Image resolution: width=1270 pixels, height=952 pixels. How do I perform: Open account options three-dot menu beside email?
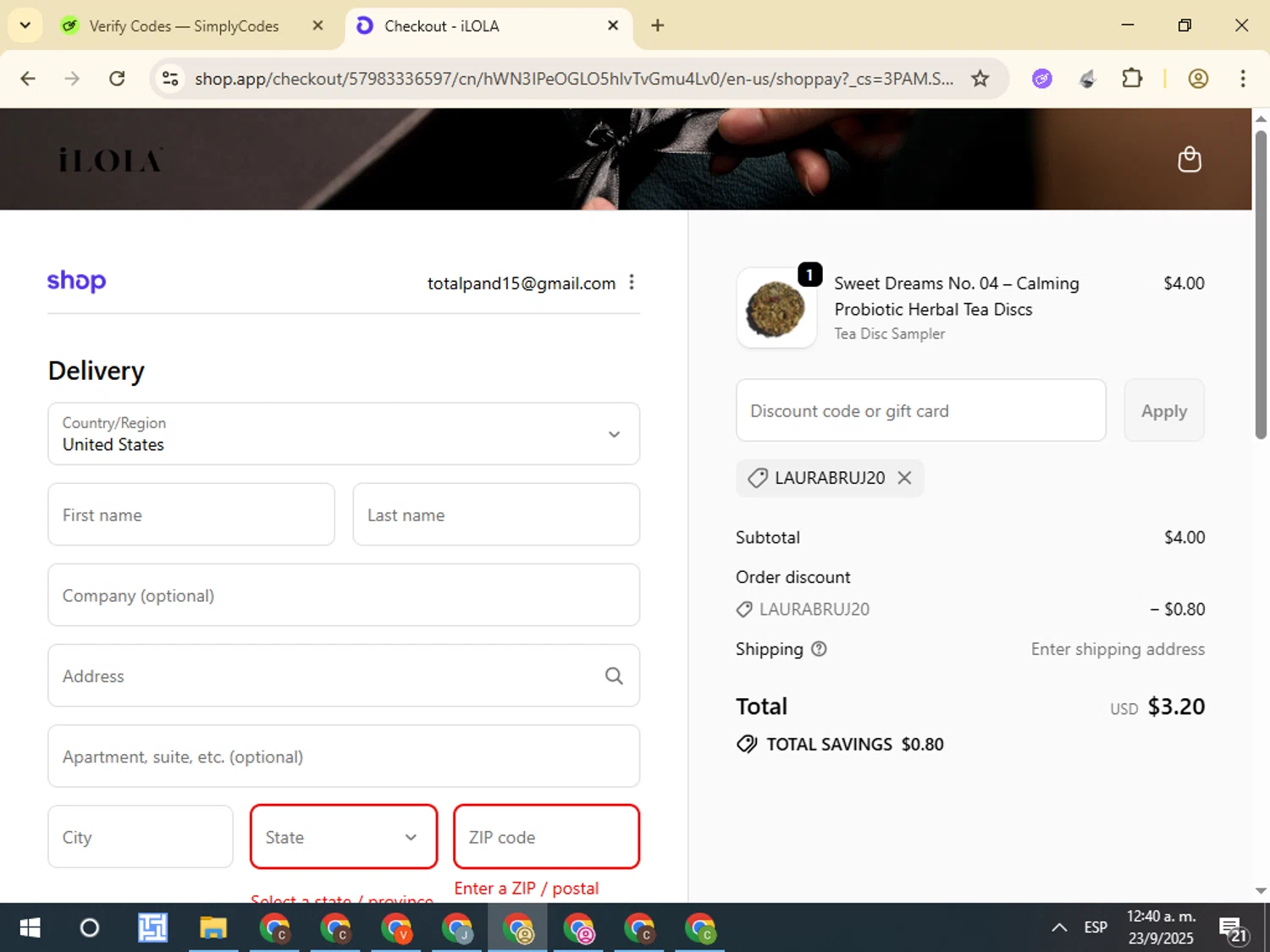tap(632, 283)
